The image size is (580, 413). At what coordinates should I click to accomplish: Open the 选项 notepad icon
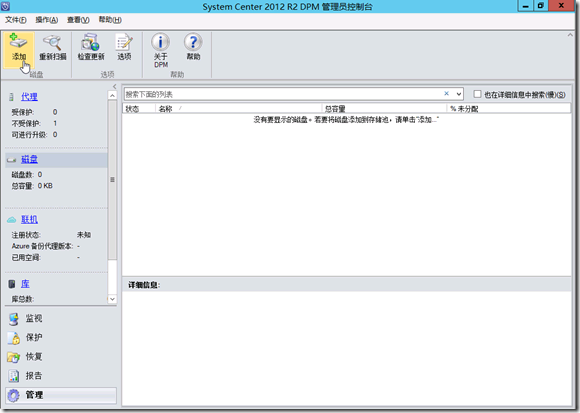[124, 42]
